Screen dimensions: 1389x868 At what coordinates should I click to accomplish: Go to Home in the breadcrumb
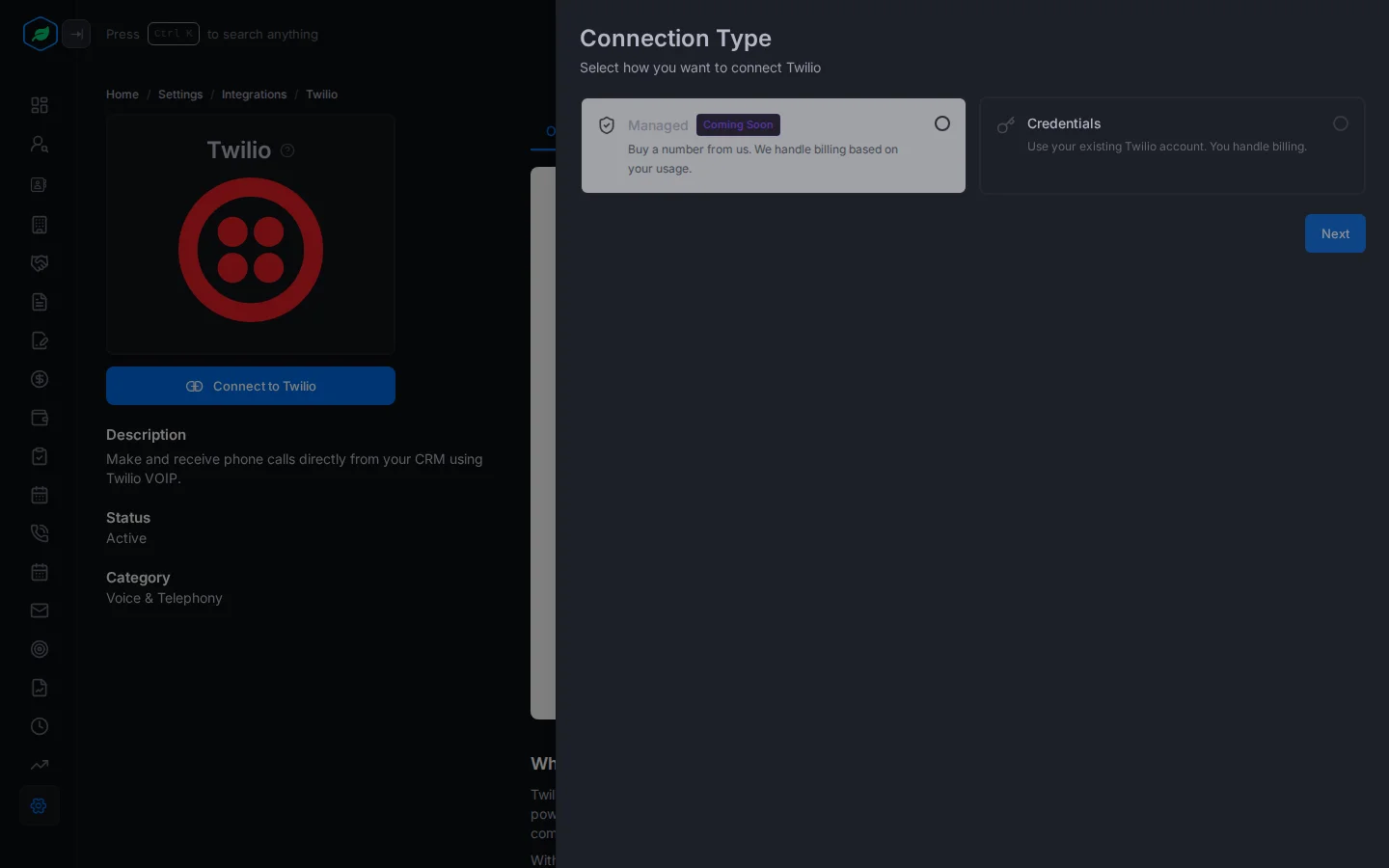coord(123,95)
